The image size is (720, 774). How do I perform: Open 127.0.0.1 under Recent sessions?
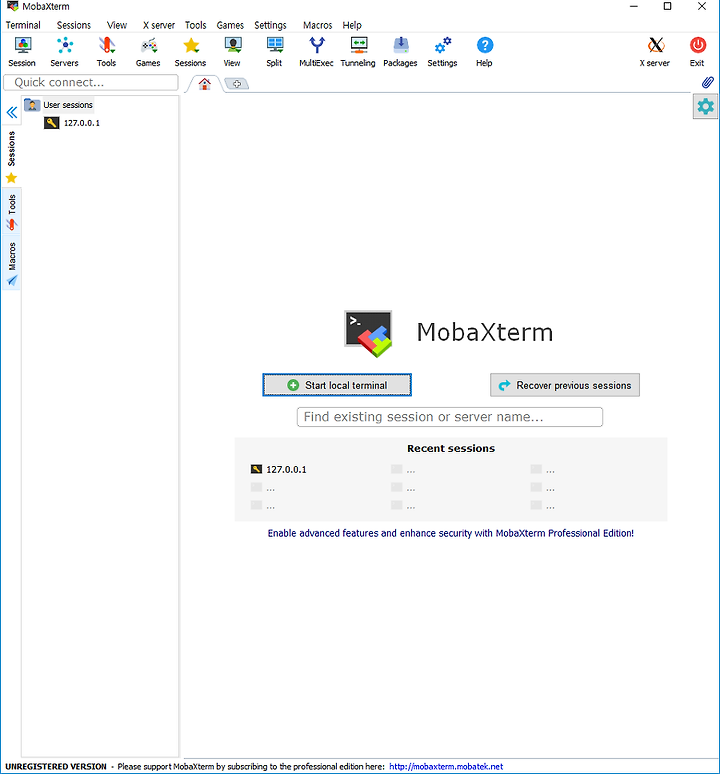click(279, 469)
